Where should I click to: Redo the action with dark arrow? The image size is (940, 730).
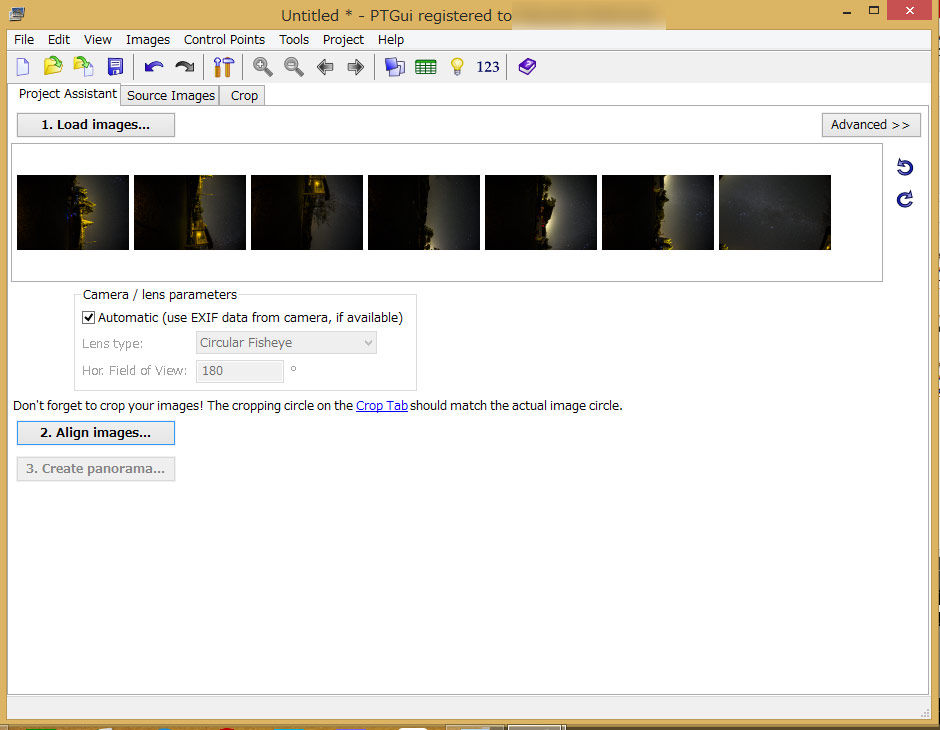(x=185, y=67)
